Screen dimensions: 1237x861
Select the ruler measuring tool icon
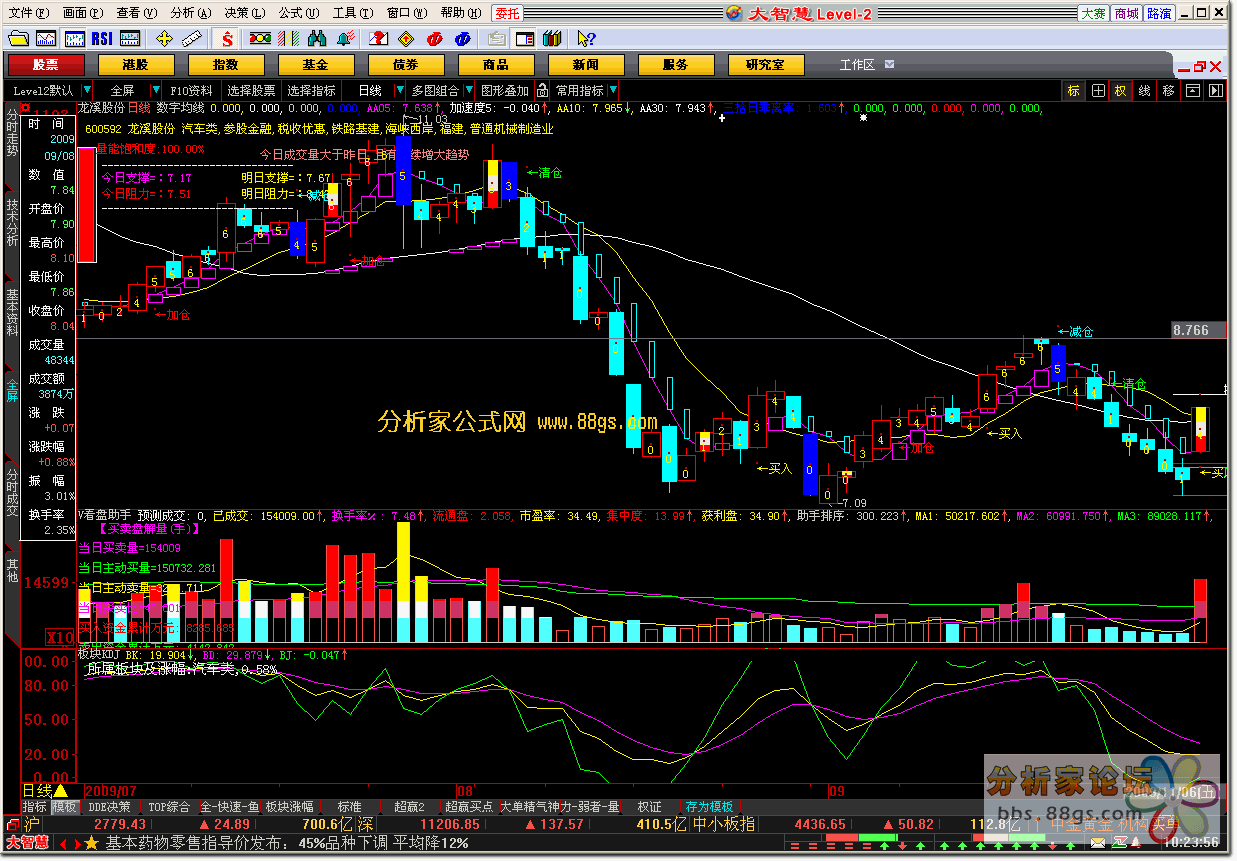pyautogui.click(x=191, y=39)
